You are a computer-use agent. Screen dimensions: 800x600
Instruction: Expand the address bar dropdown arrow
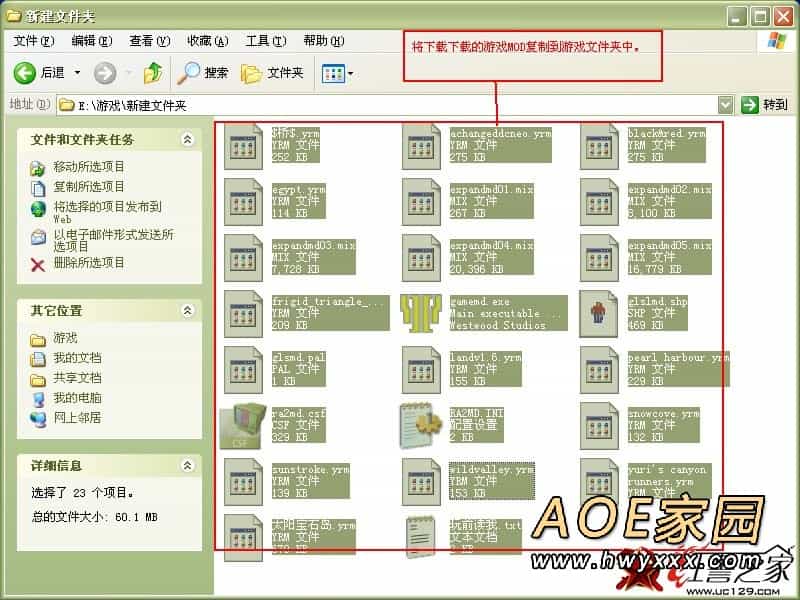[725, 104]
